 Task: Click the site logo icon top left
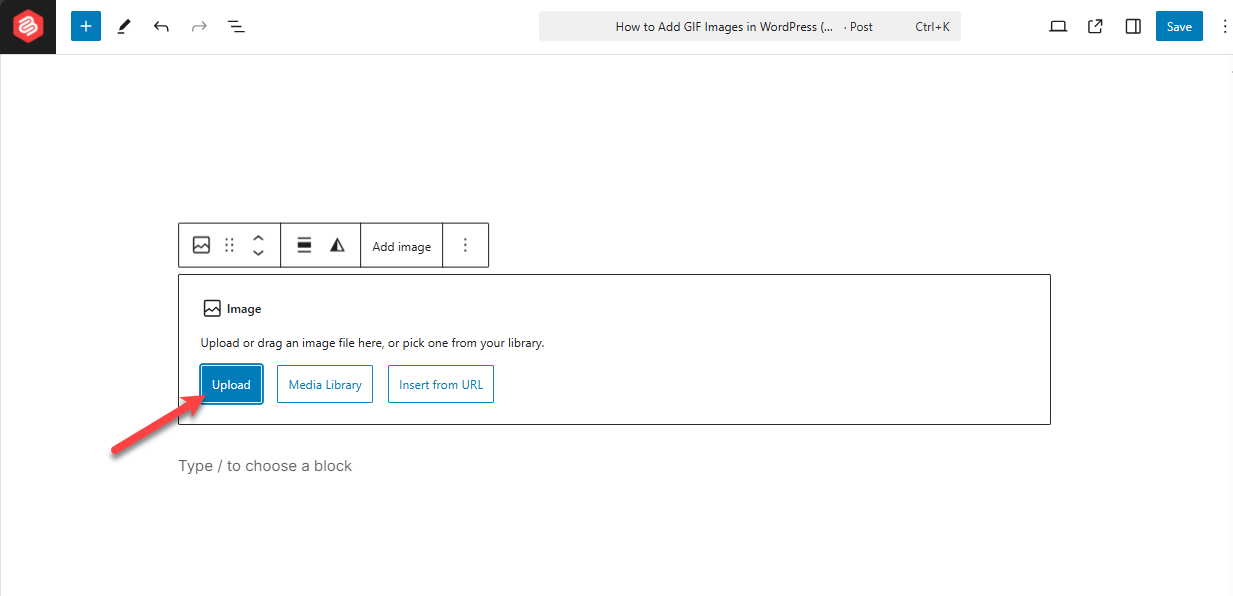pos(26,26)
